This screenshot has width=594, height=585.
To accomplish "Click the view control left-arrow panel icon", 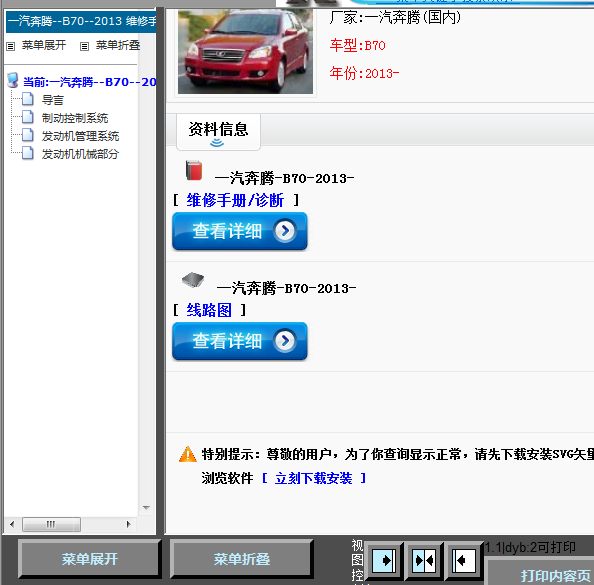I will (464, 560).
